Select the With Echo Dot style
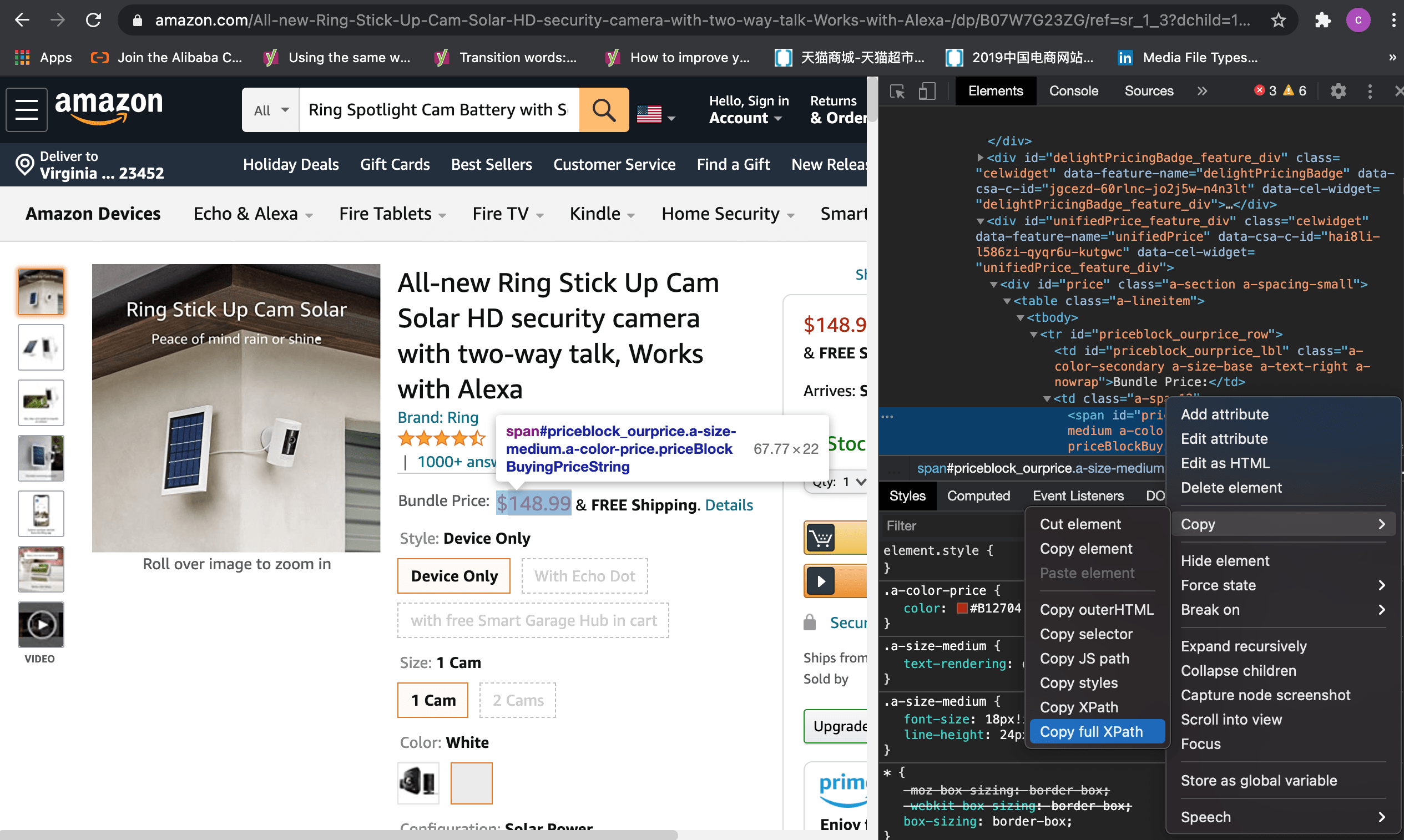Screen dimensions: 1404x840 (x=584, y=576)
